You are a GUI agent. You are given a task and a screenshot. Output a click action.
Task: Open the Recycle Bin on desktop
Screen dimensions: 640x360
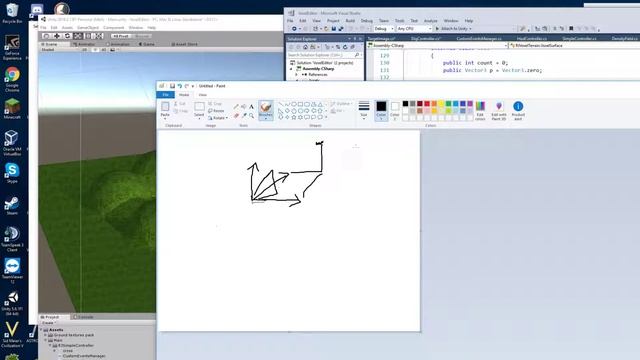(12, 13)
